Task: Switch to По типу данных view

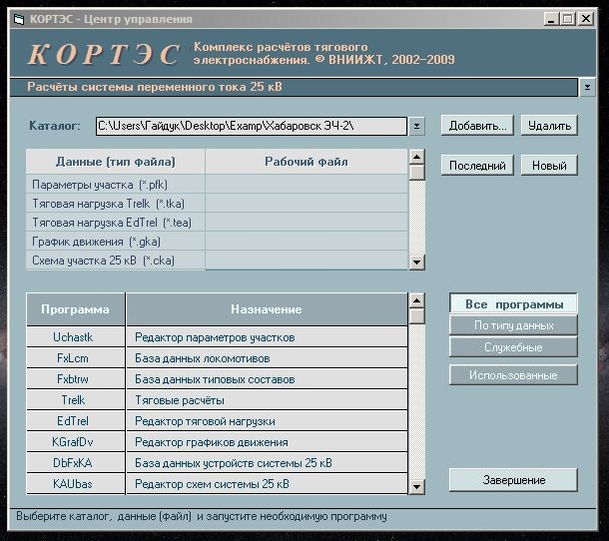Action: (x=513, y=325)
